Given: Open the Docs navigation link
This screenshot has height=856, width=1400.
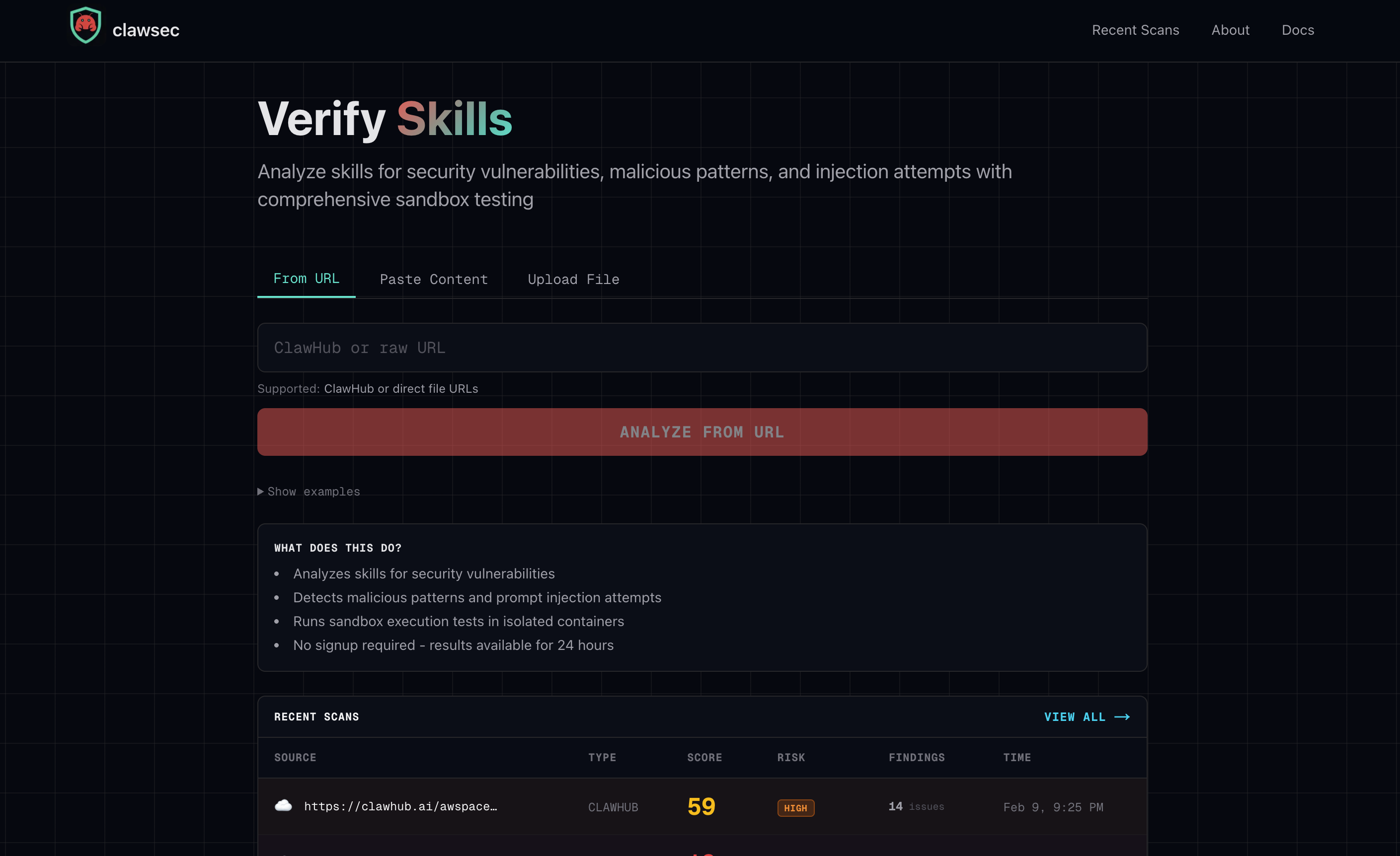Looking at the screenshot, I should [1297, 30].
